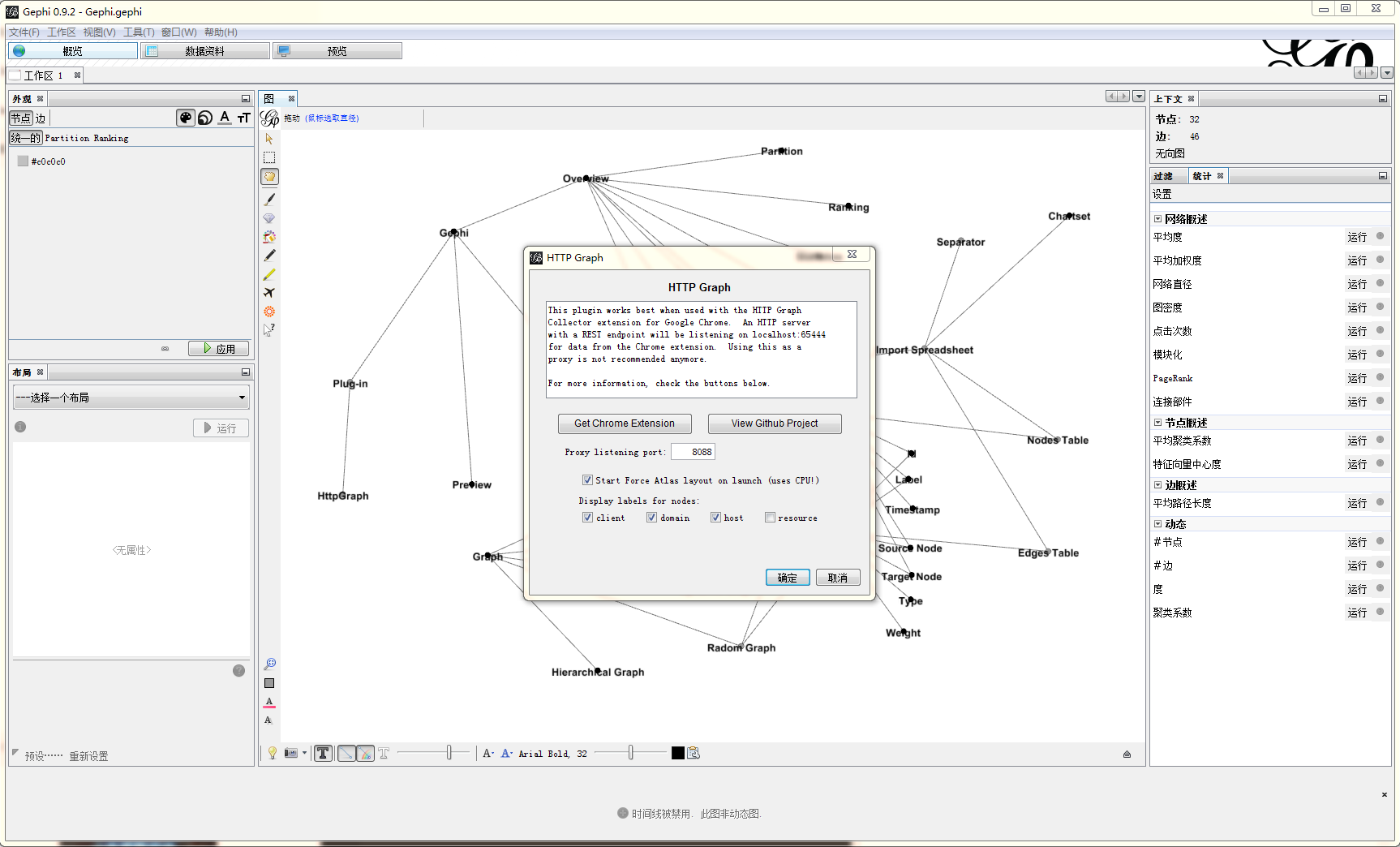Open the label size mode dropdown
This screenshot has height=847, width=1400.
pyautogui.click(x=488, y=753)
